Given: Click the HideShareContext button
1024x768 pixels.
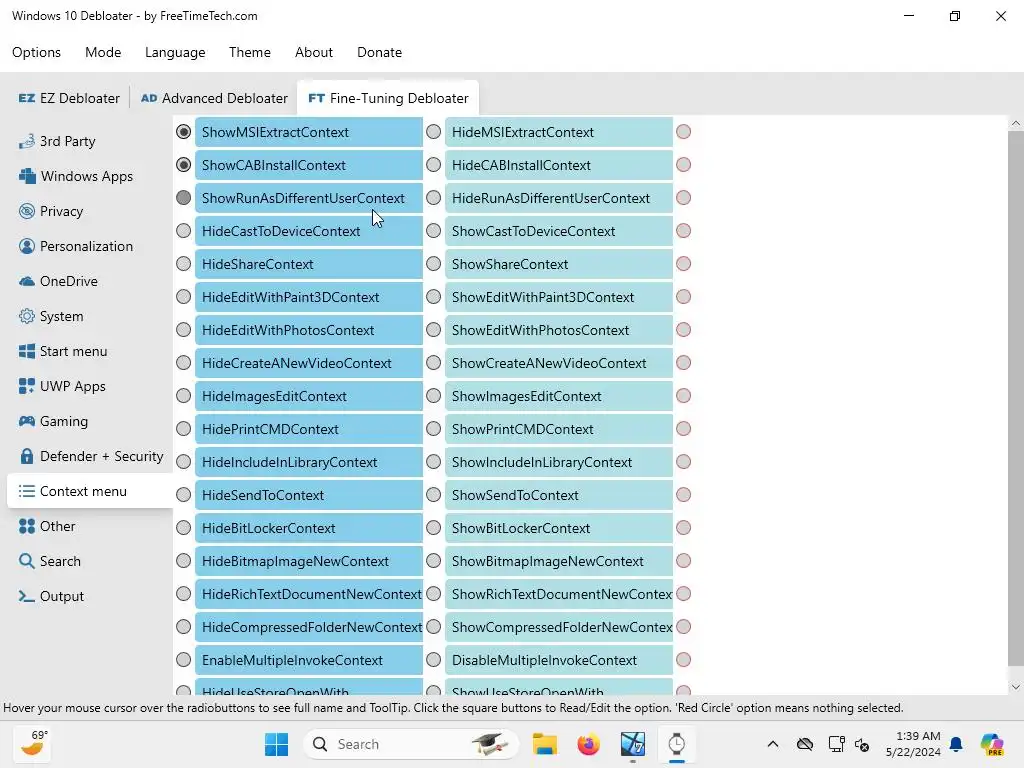Looking at the screenshot, I should pyautogui.click(x=308, y=264).
